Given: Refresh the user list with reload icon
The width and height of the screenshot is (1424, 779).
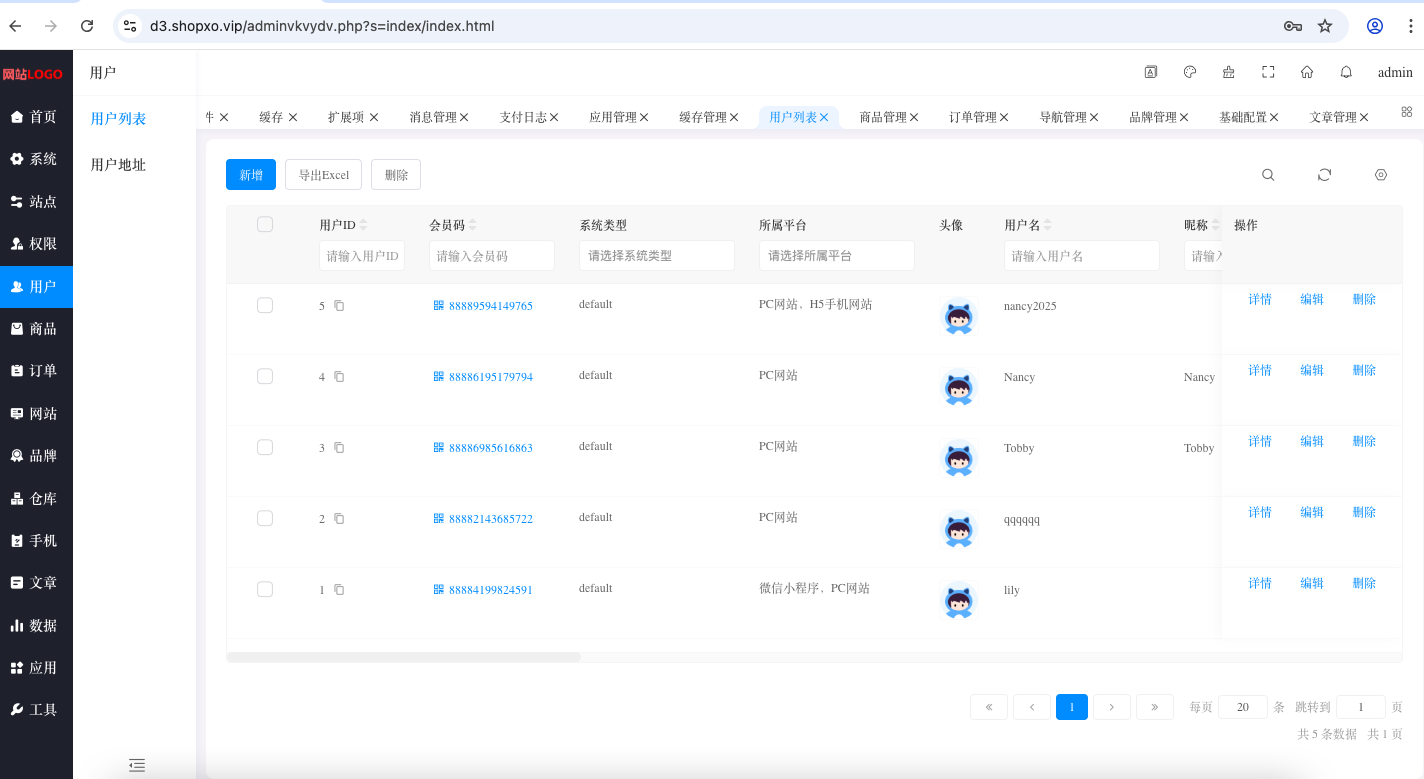Looking at the screenshot, I should click(1324, 175).
